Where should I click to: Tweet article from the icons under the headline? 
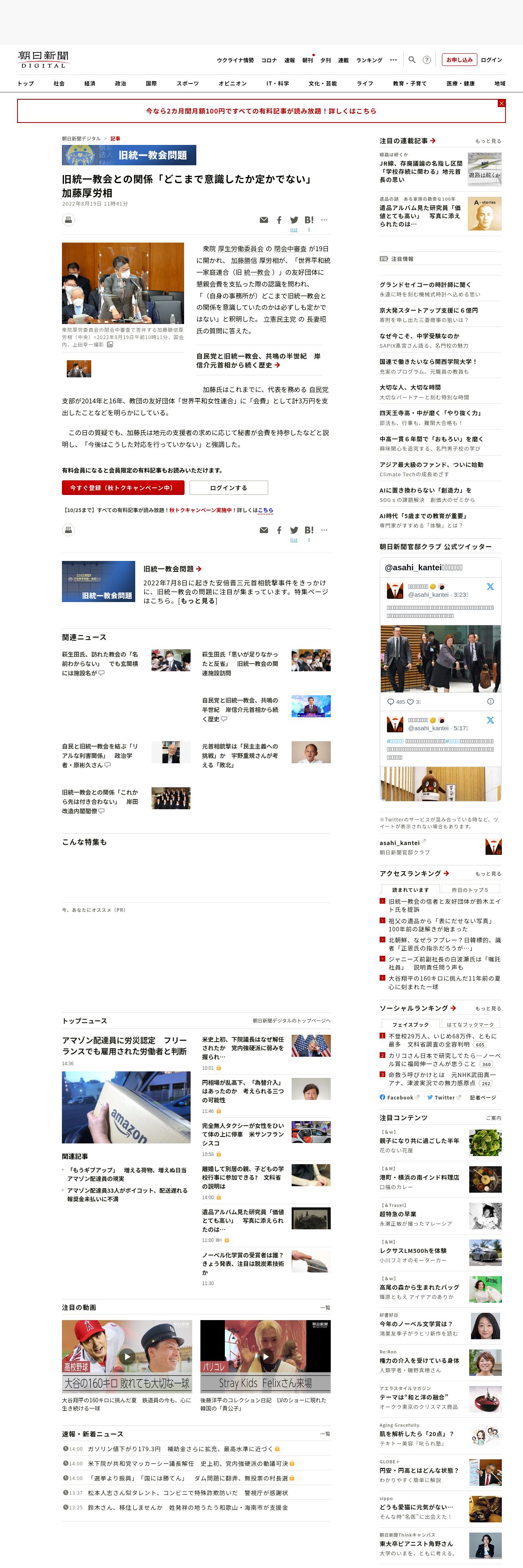[x=294, y=220]
